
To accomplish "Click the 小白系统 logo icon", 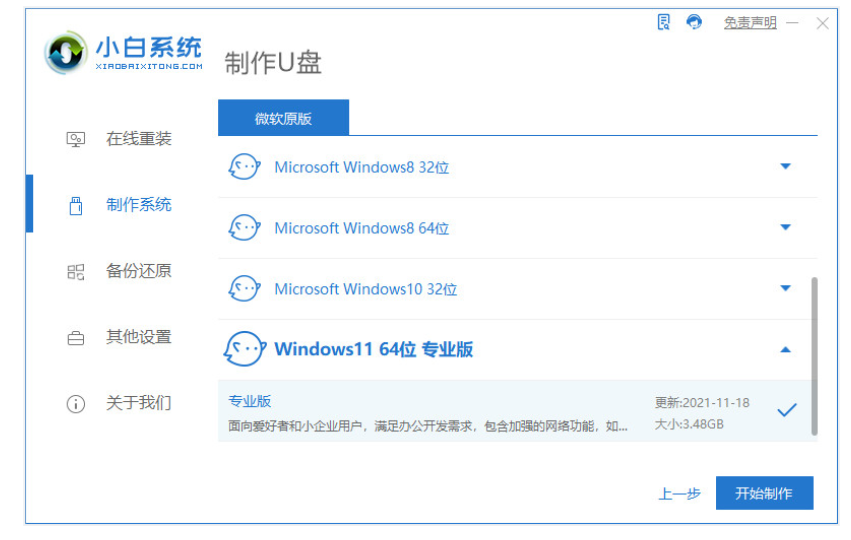I will (x=66, y=52).
